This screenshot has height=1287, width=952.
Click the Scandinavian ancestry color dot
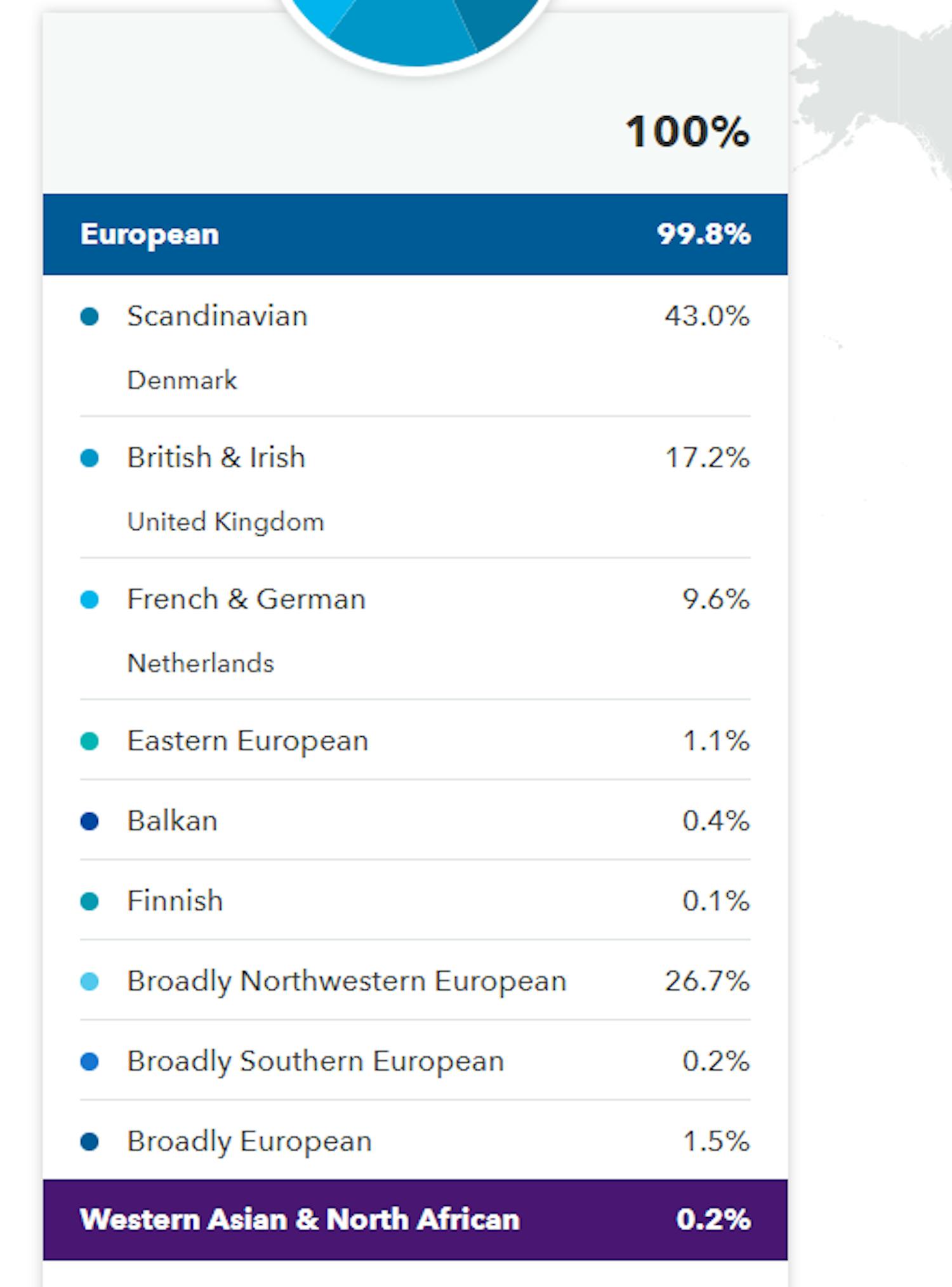tap(93, 315)
